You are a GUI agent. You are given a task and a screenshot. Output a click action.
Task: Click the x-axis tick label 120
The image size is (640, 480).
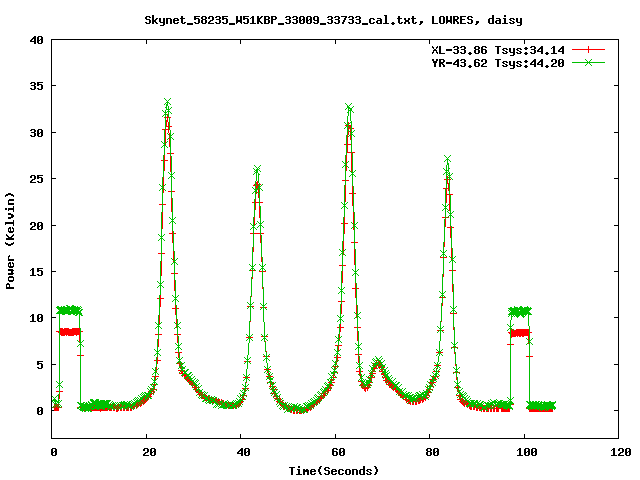coord(621,452)
